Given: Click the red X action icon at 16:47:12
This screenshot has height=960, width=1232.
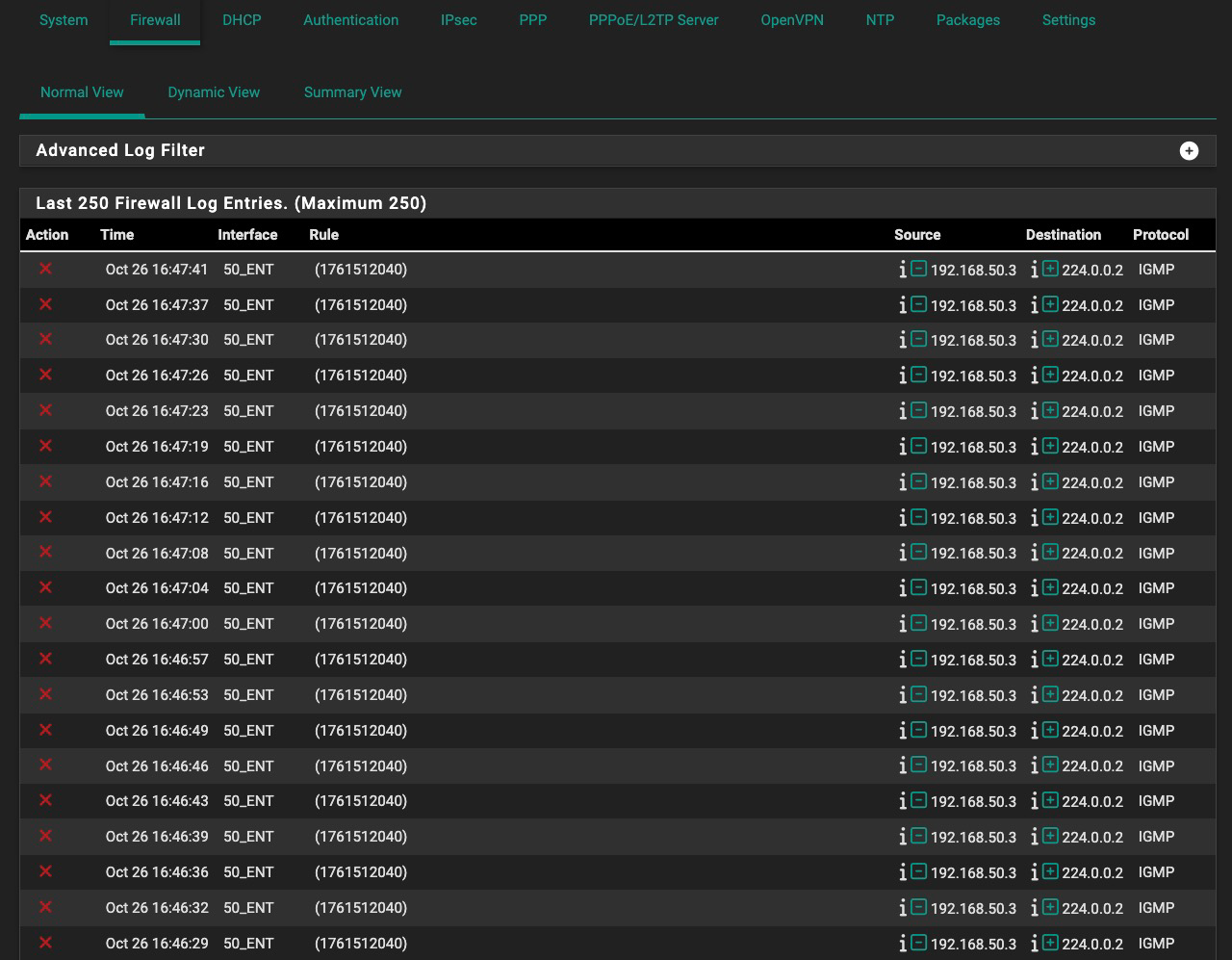Looking at the screenshot, I should pos(45,518).
